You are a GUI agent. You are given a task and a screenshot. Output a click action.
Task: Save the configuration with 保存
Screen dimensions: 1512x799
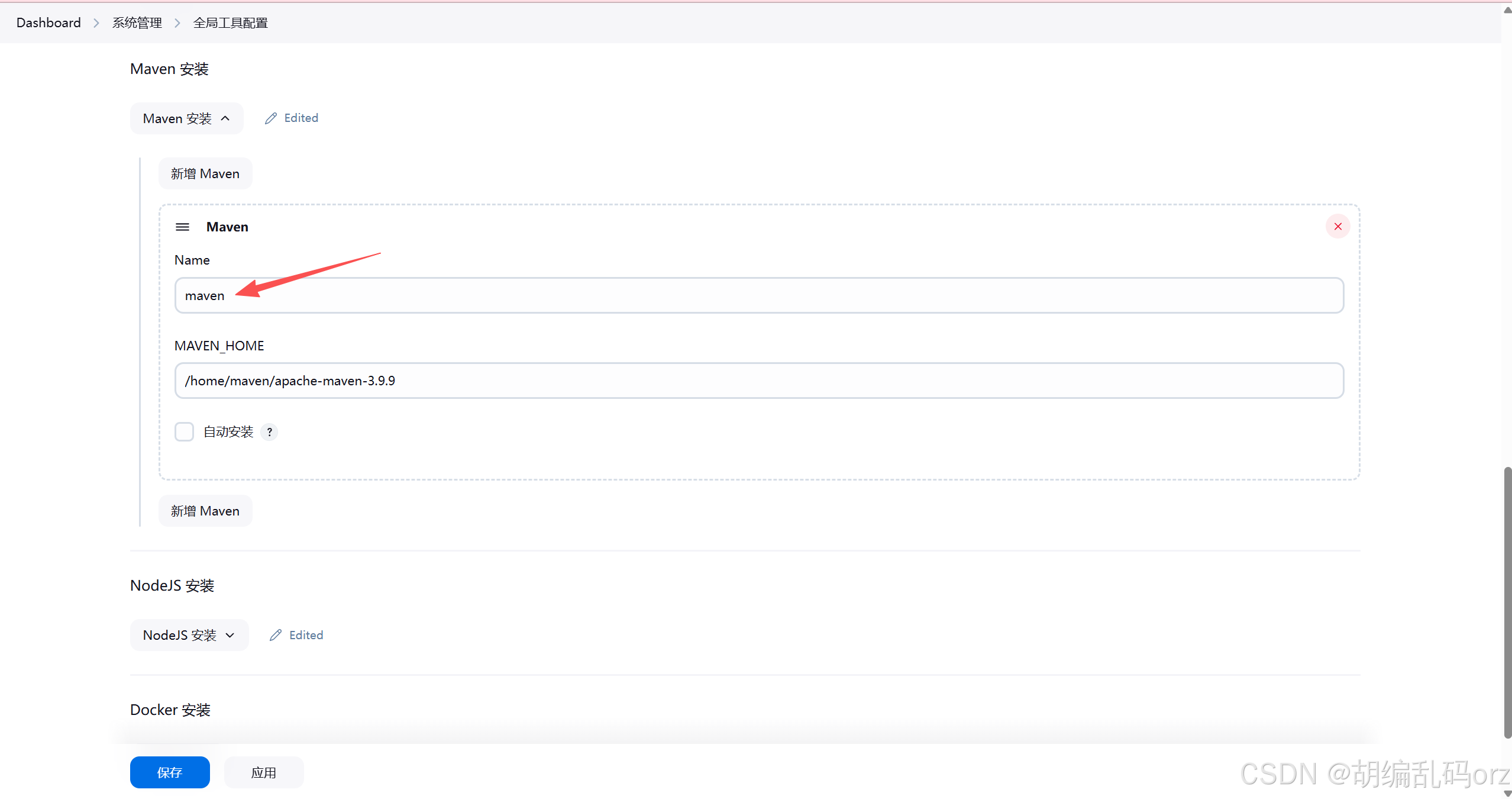pos(170,772)
